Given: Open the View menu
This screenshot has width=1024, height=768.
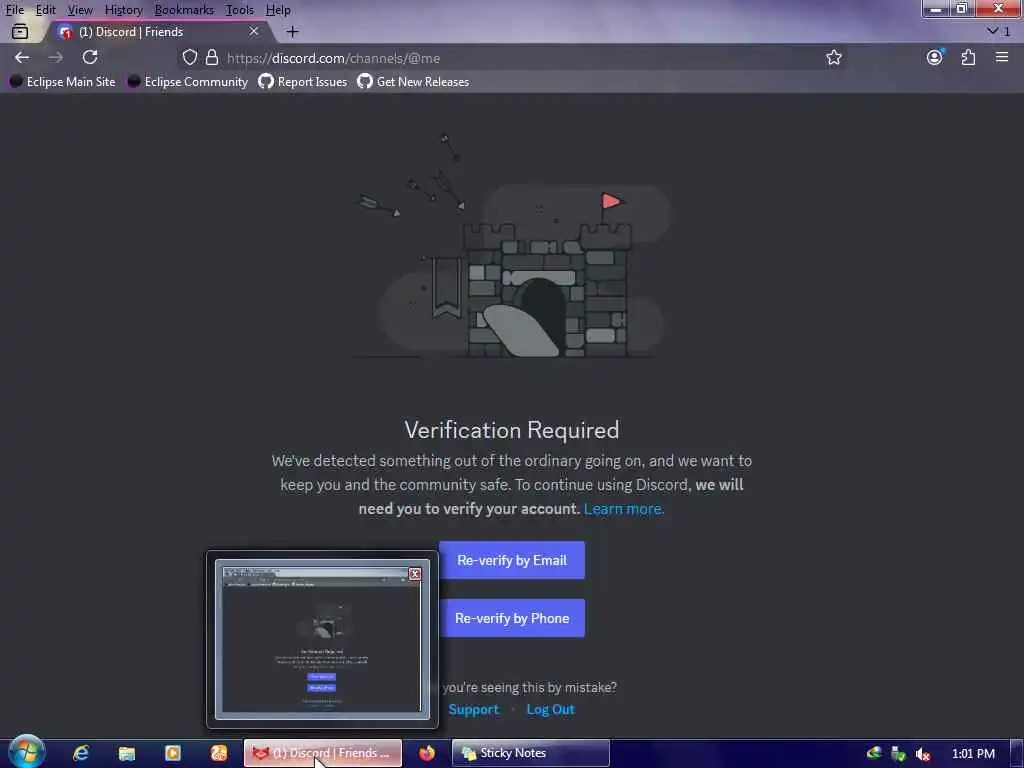Looking at the screenshot, I should [80, 10].
